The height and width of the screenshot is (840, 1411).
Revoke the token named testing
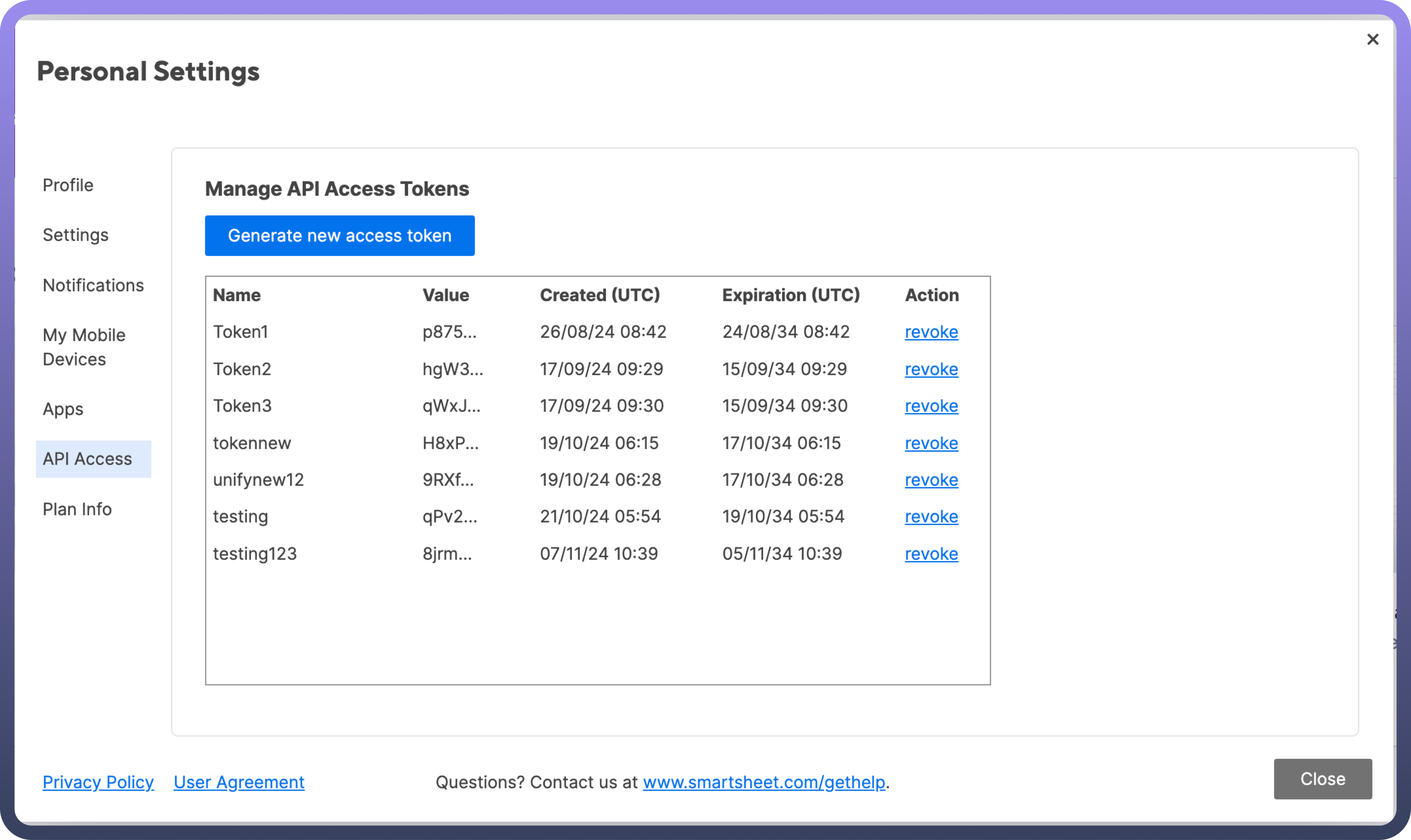coord(931,517)
